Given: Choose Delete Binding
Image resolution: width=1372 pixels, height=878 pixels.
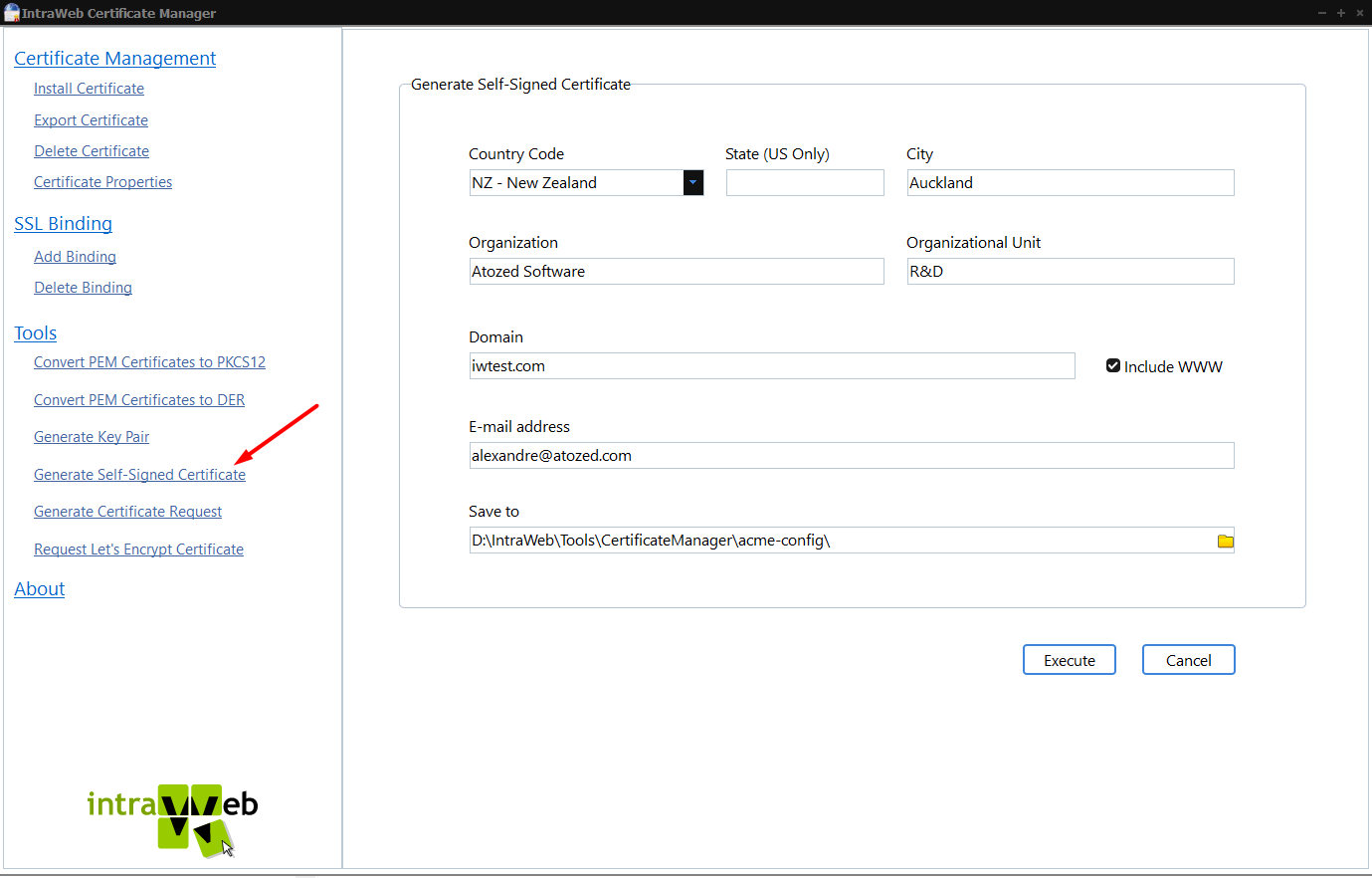Looking at the screenshot, I should (83, 288).
